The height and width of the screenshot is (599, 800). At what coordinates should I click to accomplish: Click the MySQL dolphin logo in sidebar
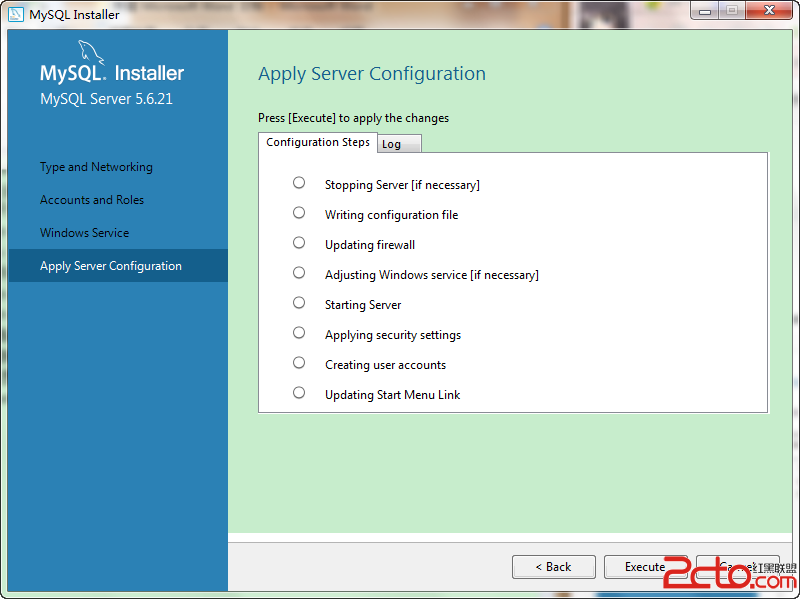pos(90,53)
